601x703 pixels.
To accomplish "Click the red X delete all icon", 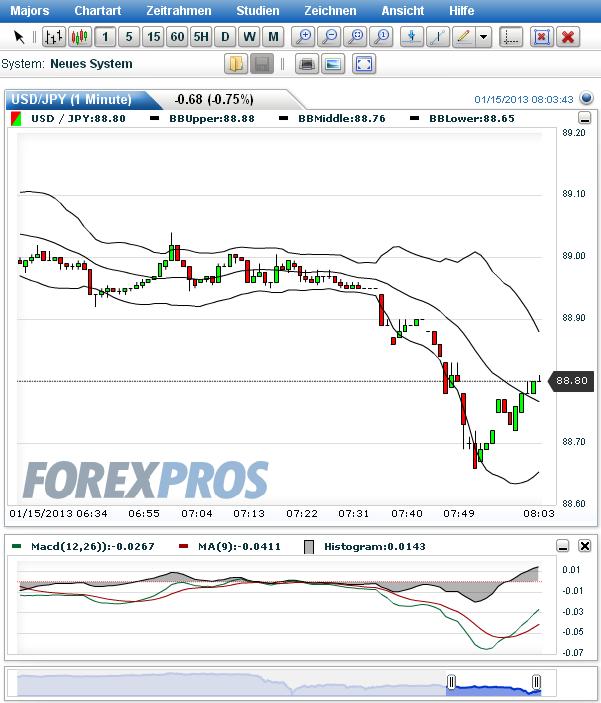I will pyautogui.click(x=568, y=37).
